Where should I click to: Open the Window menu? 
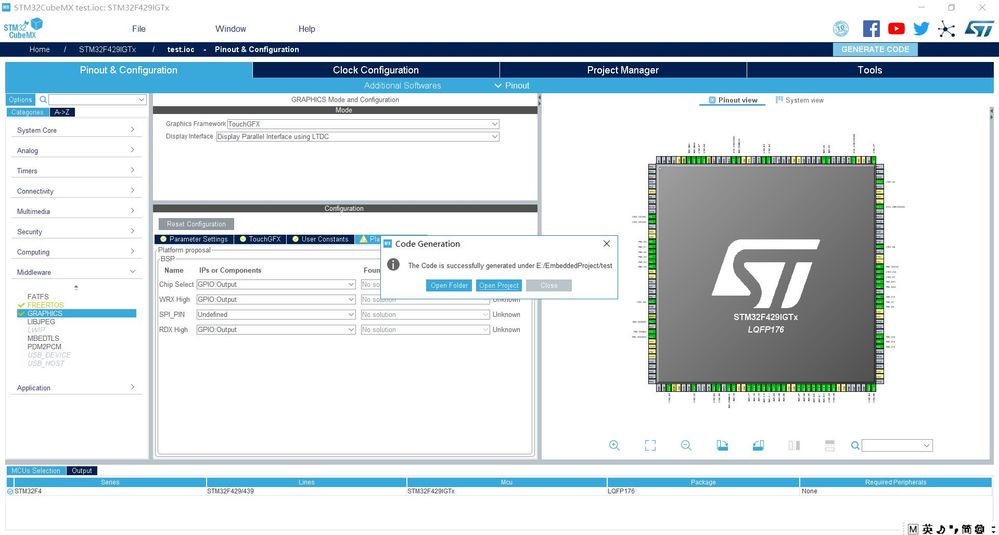click(231, 29)
